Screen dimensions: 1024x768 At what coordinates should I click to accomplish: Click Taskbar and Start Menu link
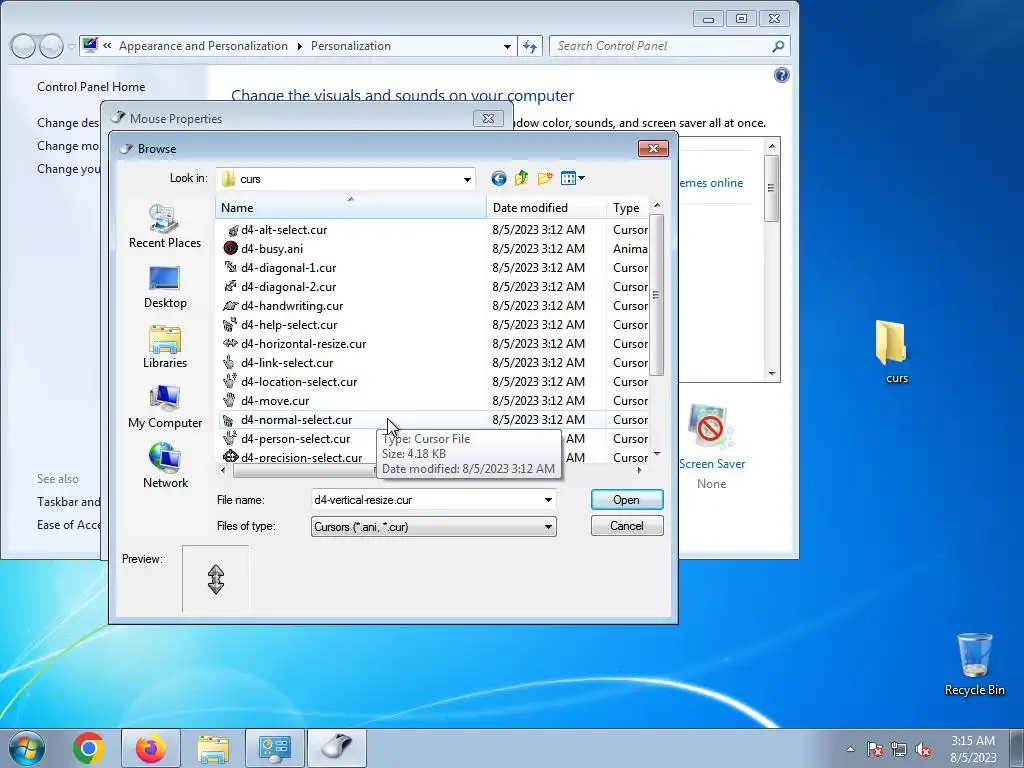tap(69, 502)
